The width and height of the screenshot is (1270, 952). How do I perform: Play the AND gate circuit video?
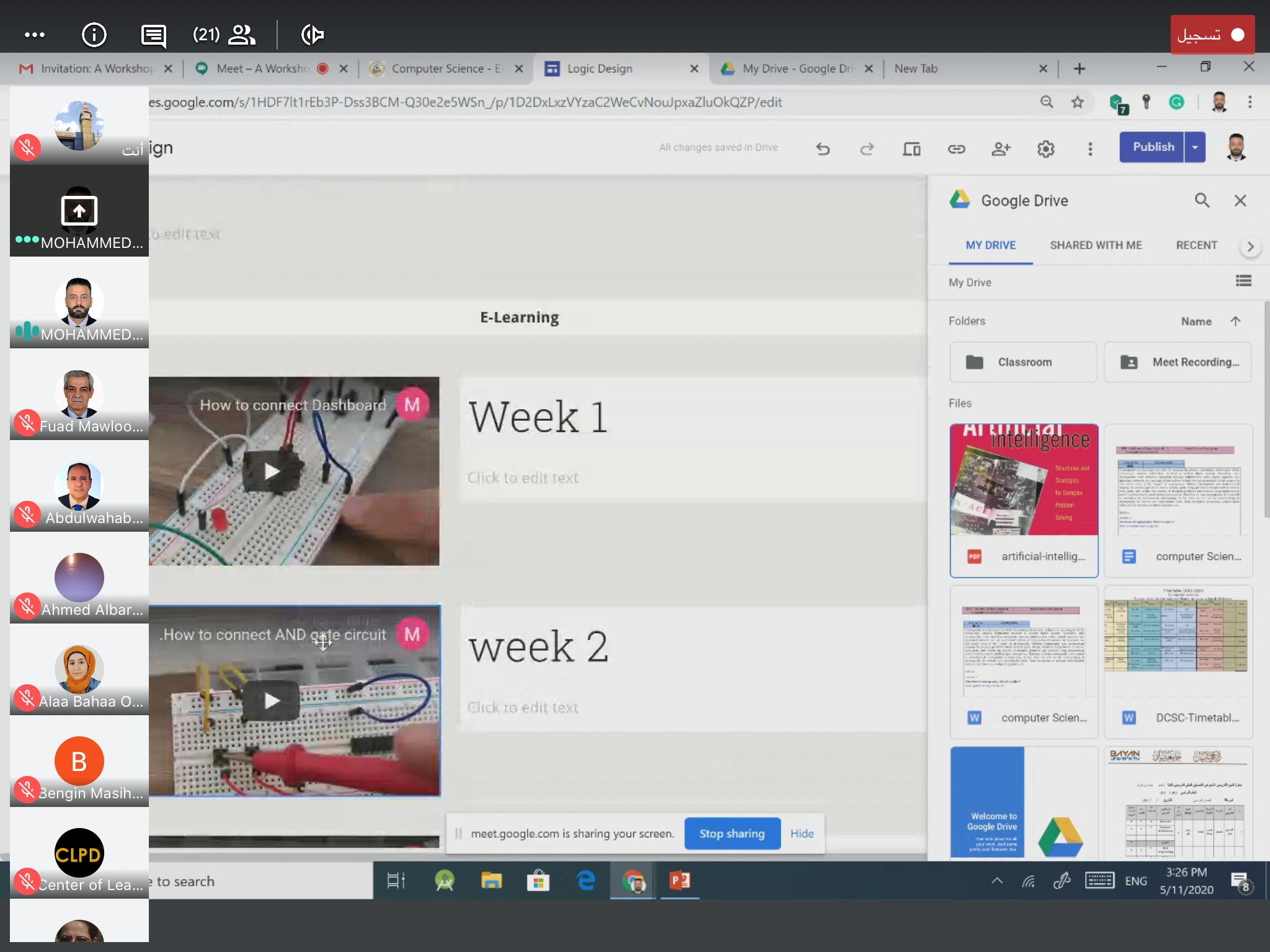tap(271, 700)
